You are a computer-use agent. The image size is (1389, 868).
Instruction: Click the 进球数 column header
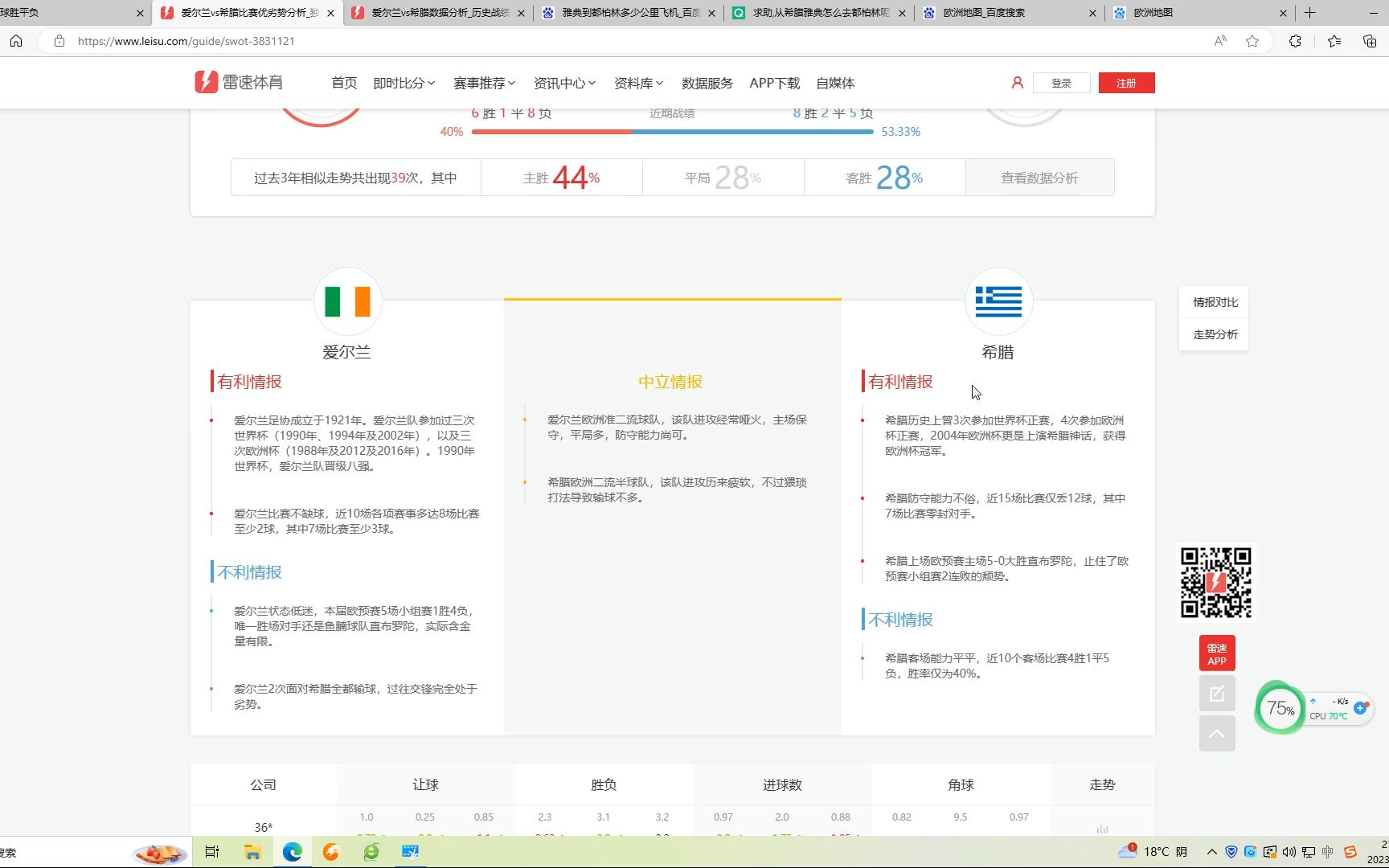pos(782,784)
